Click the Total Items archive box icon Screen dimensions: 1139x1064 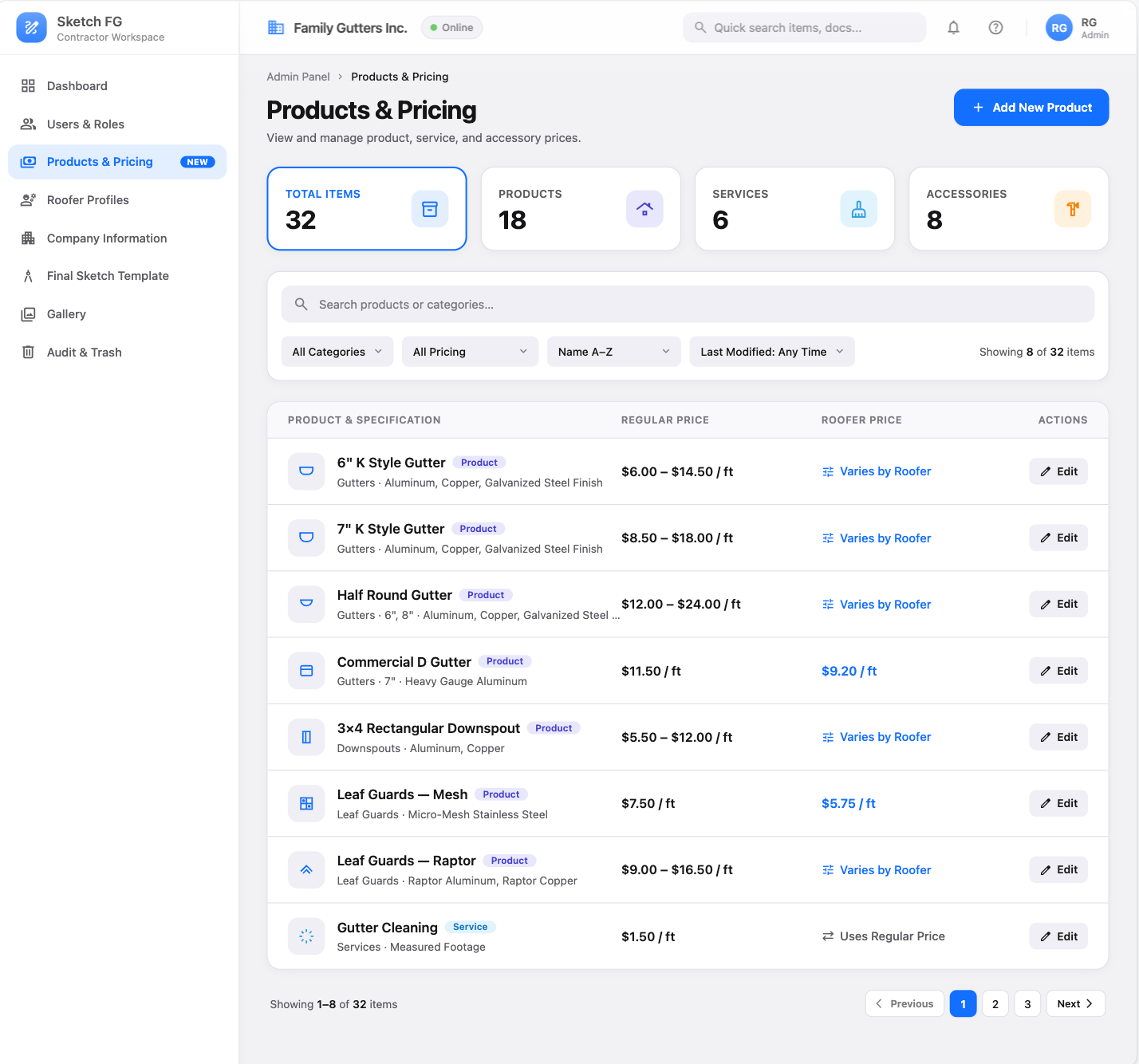tap(430, 209)
